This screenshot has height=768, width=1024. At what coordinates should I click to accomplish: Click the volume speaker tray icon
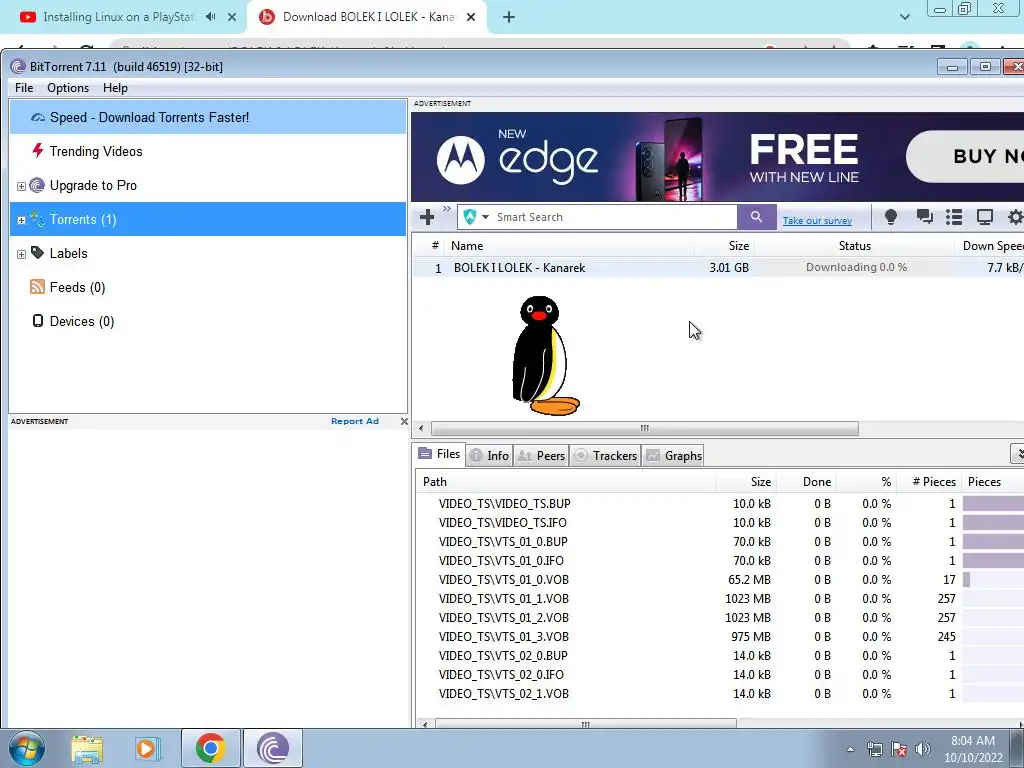(923, 749)
